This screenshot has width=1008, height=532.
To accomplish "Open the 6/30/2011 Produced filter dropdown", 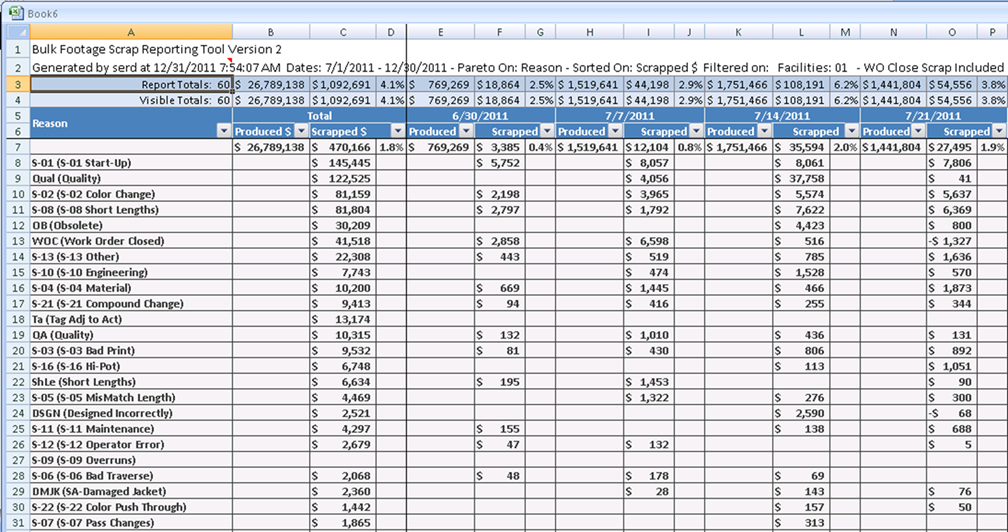I will tap(466, 131).
